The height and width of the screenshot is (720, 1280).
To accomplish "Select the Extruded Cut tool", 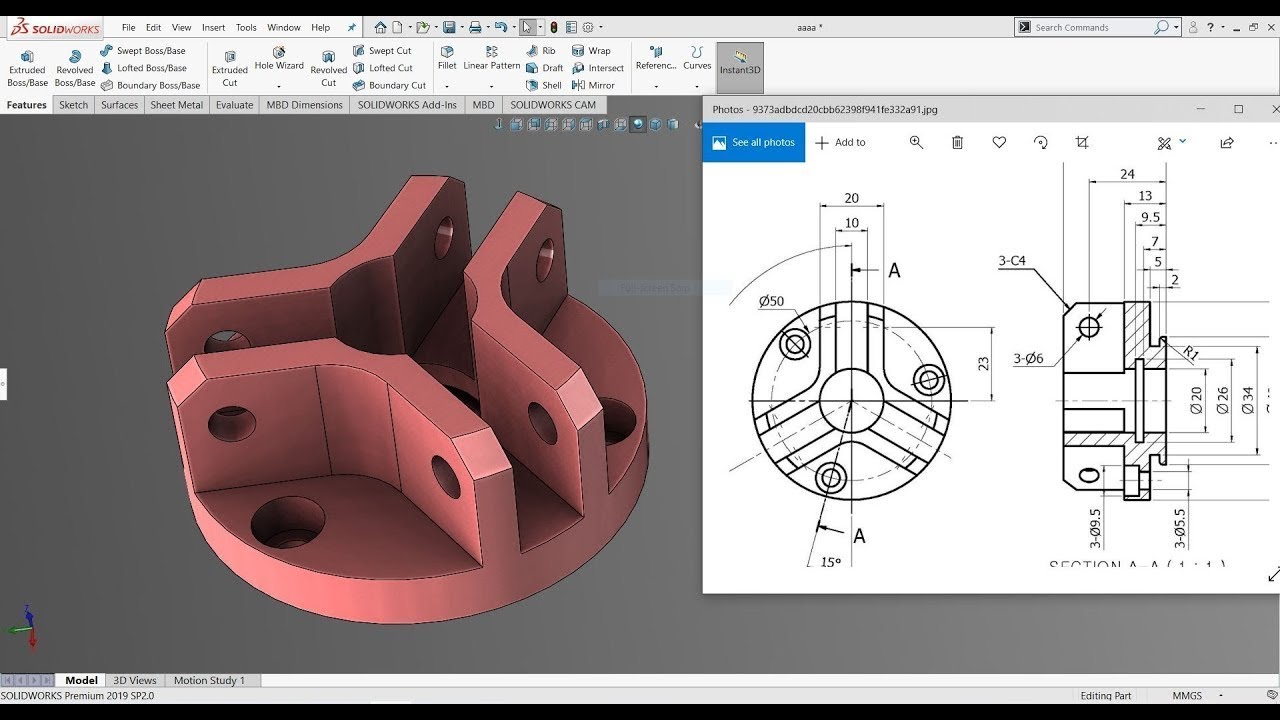I will (x=229, y=68).
